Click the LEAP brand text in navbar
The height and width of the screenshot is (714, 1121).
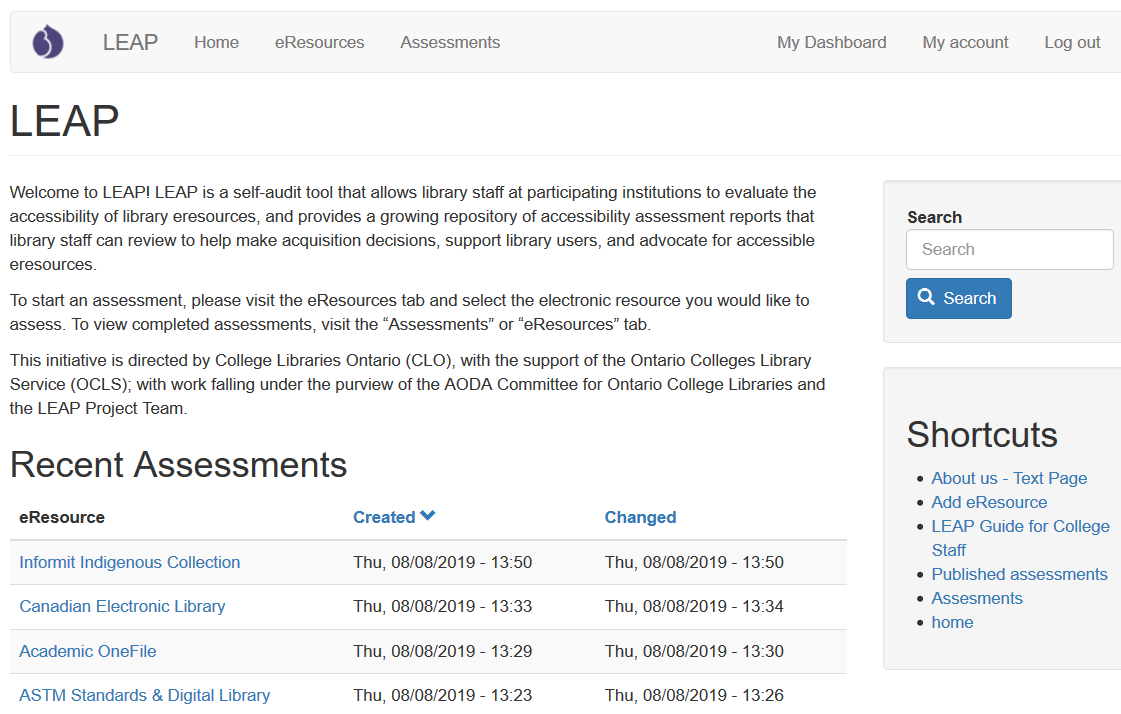coord(130,42)
